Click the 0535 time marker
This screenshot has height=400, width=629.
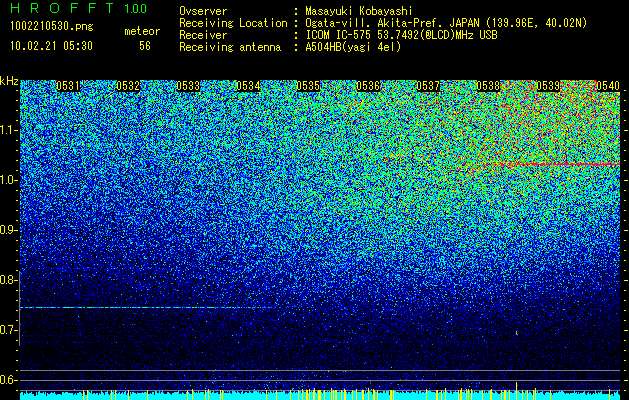(308, 86)
